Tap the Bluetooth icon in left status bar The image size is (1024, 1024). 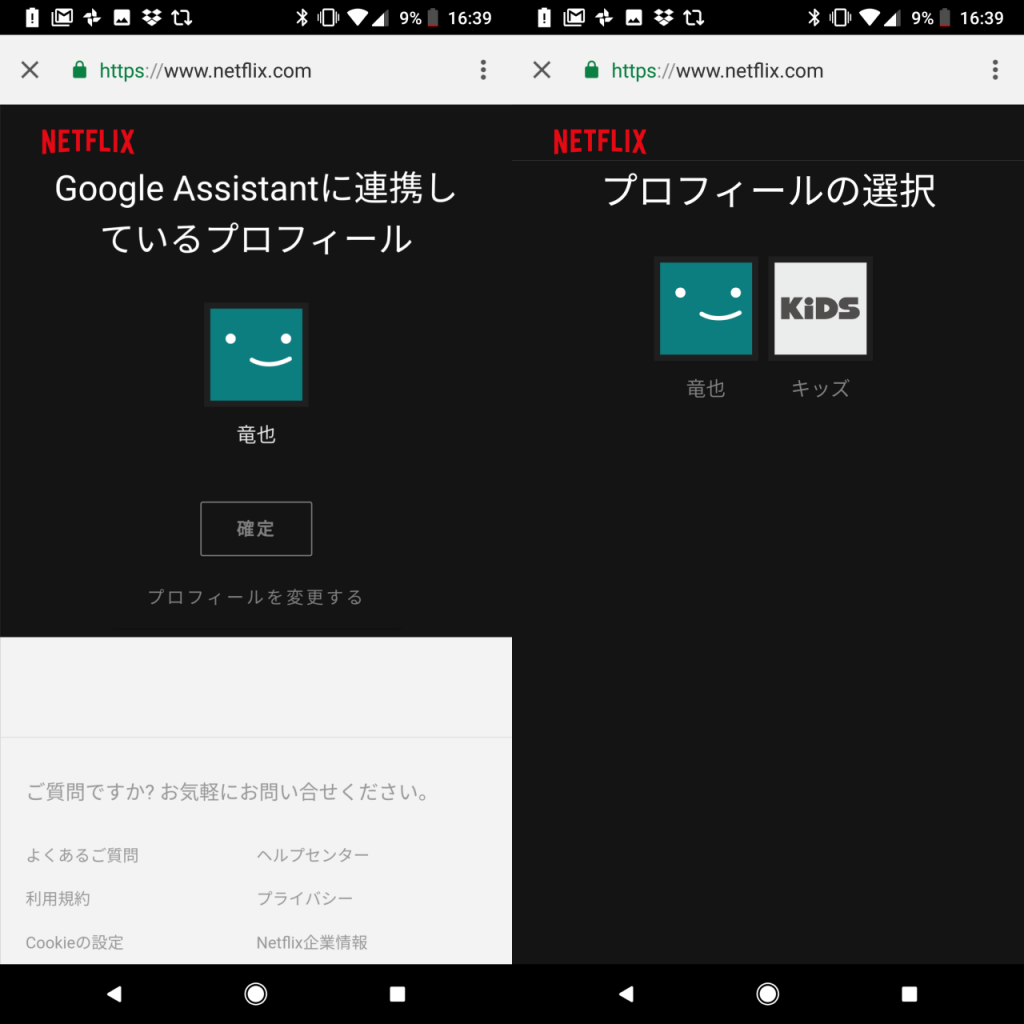click(x=301, y=17)
